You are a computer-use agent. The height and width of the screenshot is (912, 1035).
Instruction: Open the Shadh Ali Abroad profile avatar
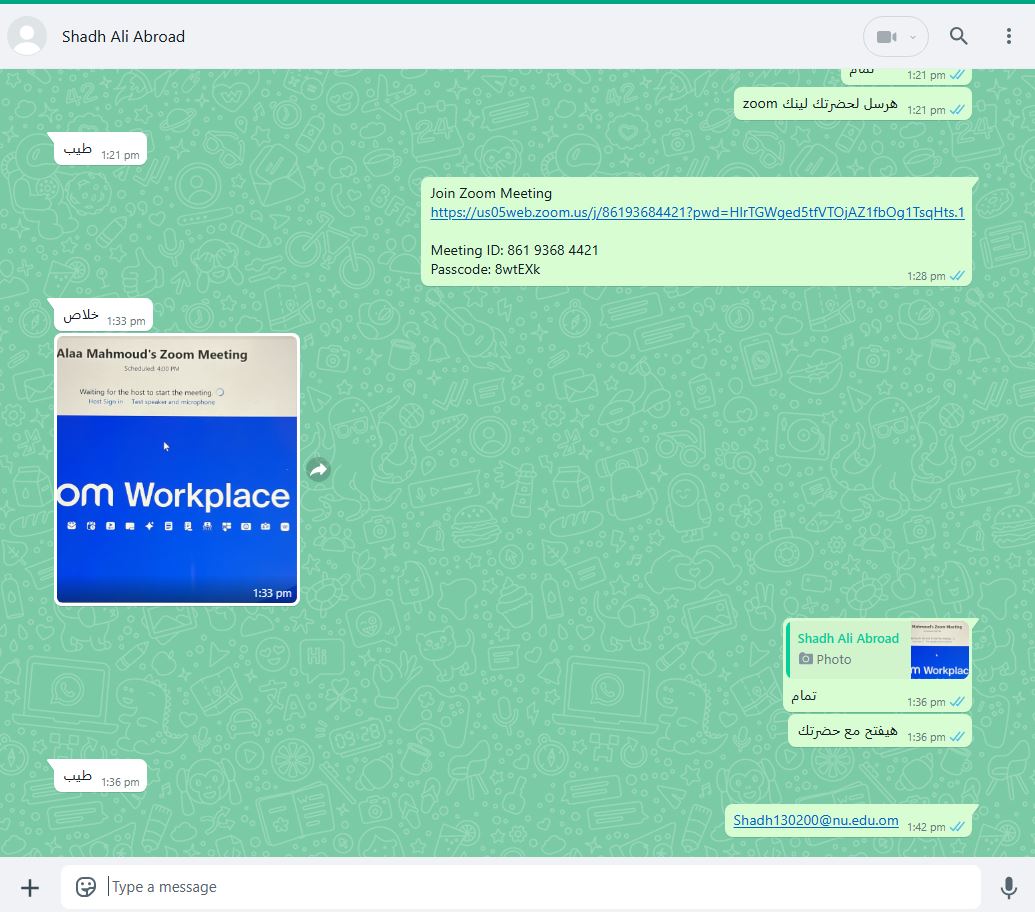[x=27, y=36]
